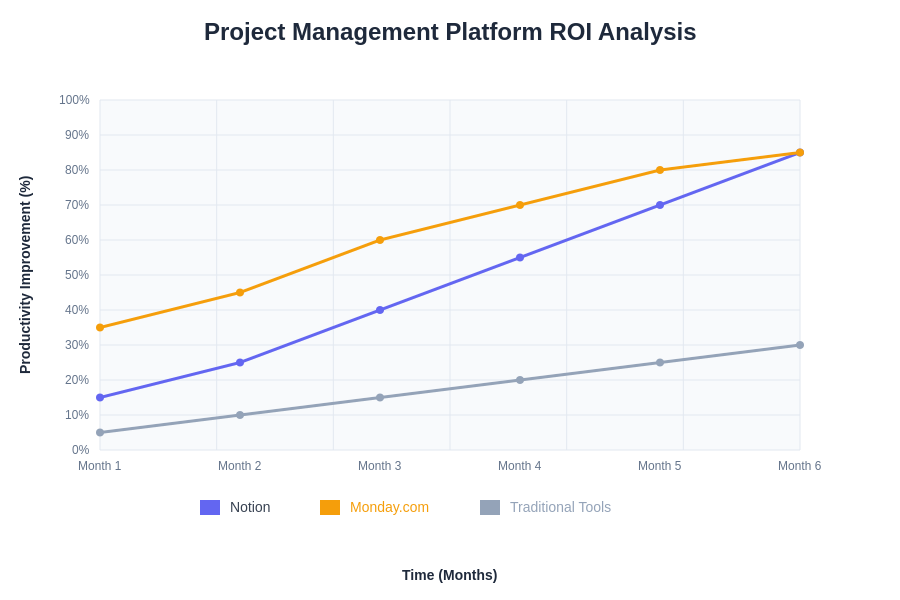Click the blue Notion legend color box
Viewport: 900px width, 600px height.
[210, 507]
